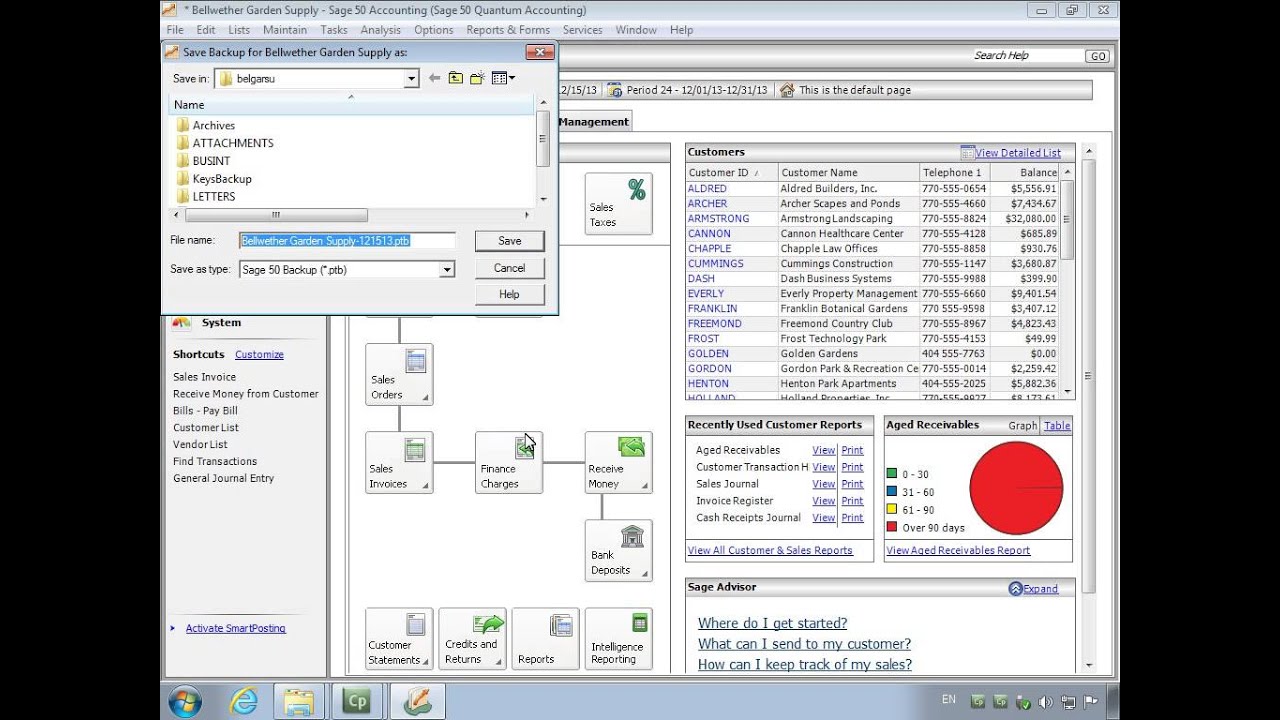Open the Credits and Returns task icon
This screenshot has width=1280, height=720.
click(x=472, y=639)
